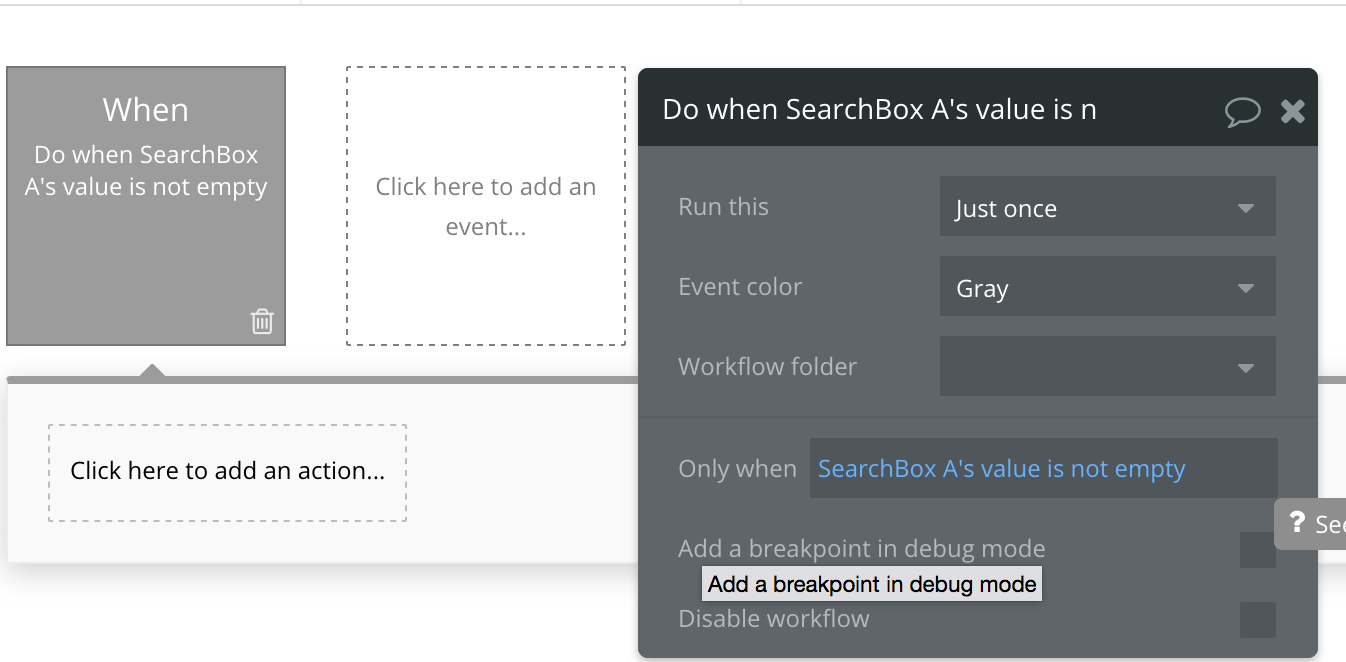Screen dimensions: 1346x662
Task: Expand the Event color dropdown showing Gray
Action: point(1107,288)
